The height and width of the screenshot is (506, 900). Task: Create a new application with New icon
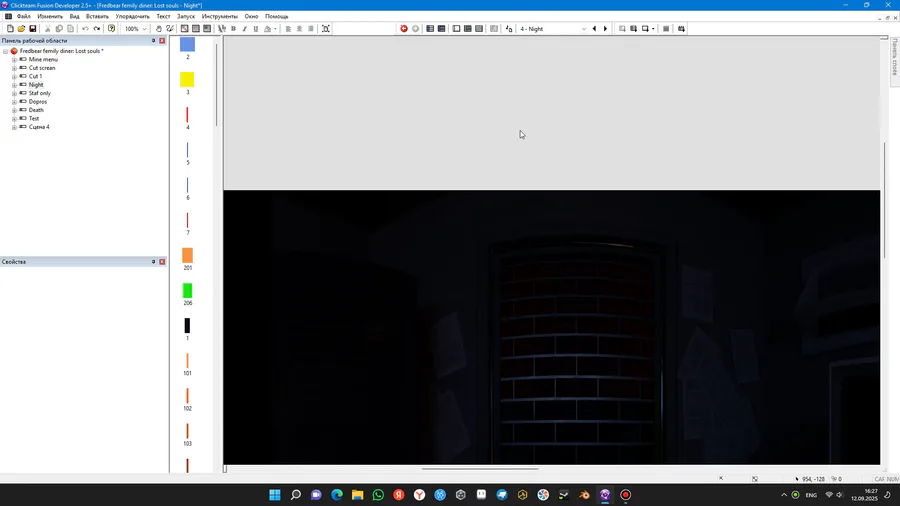click(10, 29)
